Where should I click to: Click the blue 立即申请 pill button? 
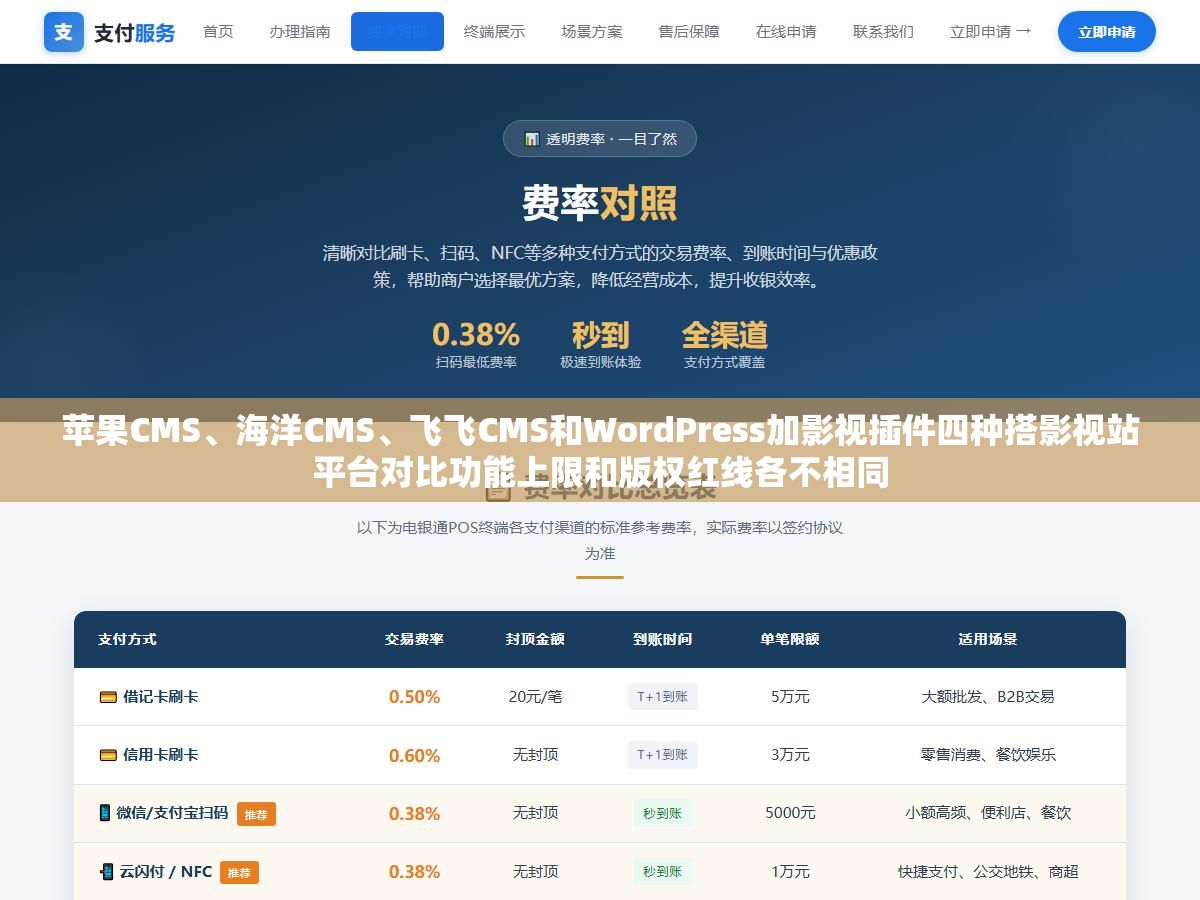coord(1107,32)
